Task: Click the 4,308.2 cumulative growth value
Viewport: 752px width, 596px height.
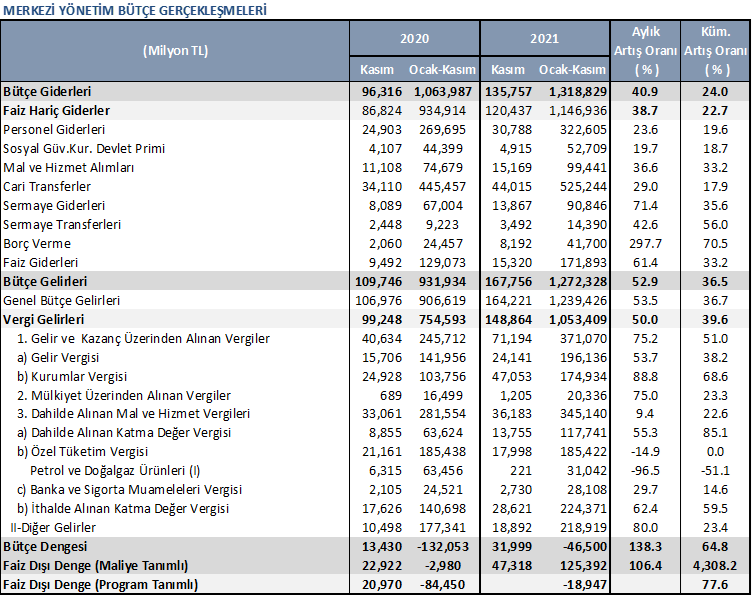Action: pos(715,566)
